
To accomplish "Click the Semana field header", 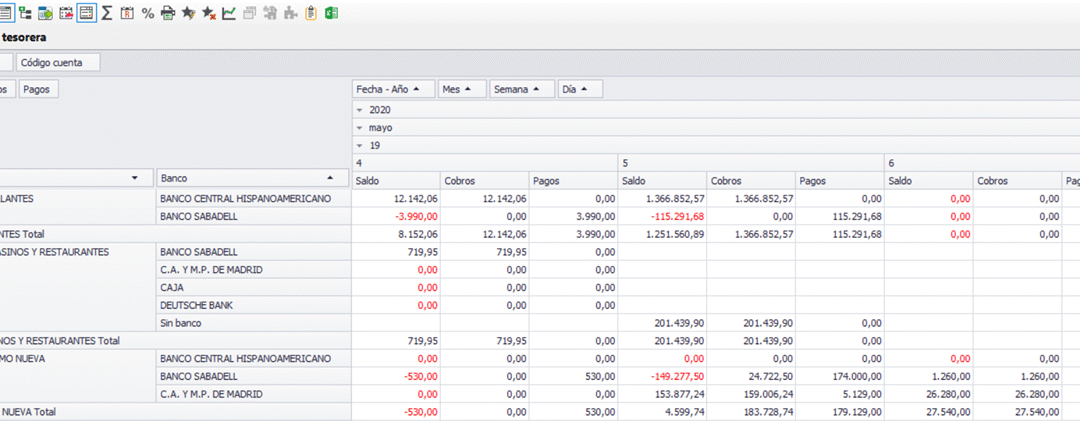I will click(522, 89).
